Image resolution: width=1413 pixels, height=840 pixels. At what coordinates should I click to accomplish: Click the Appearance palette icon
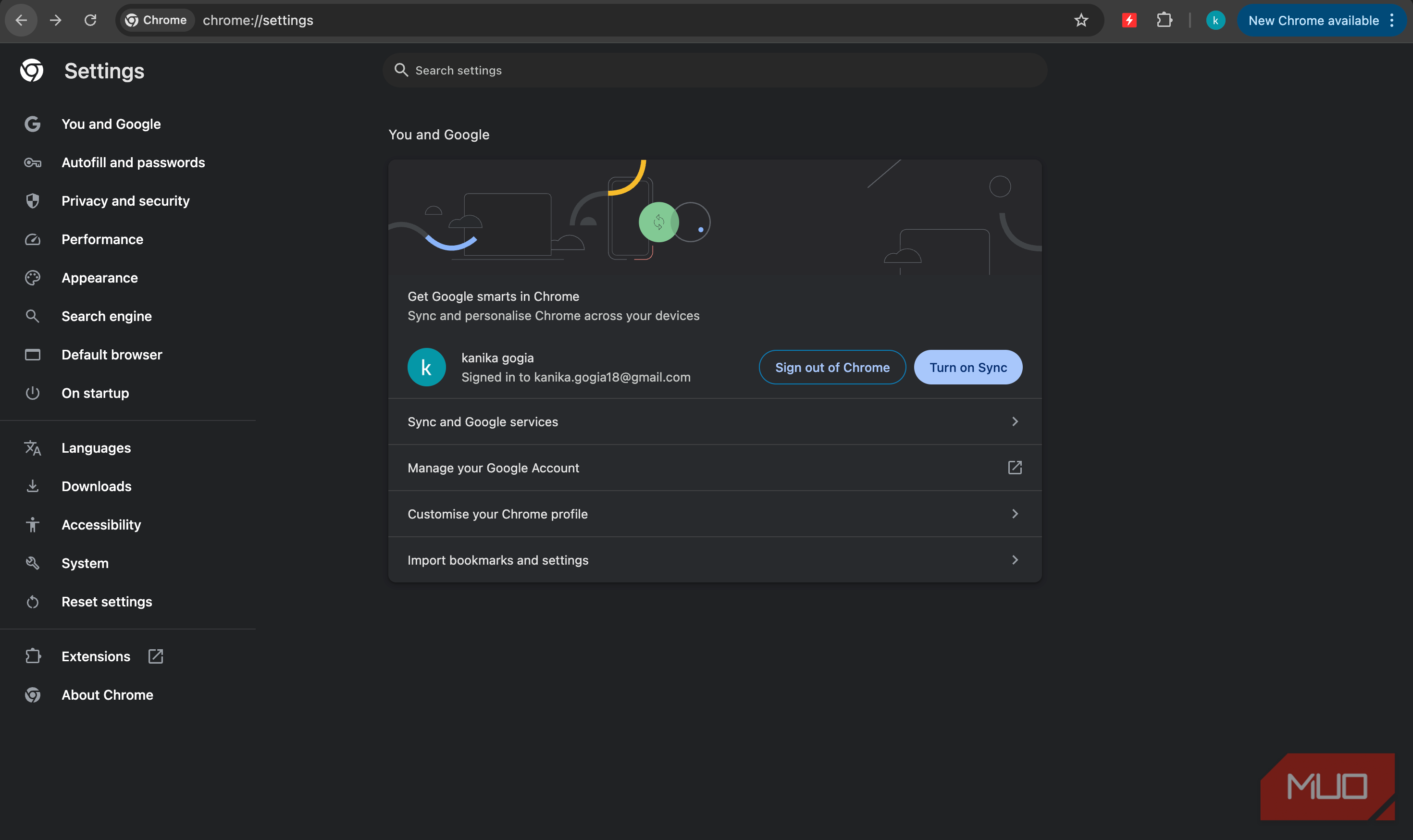click(32, 278)
